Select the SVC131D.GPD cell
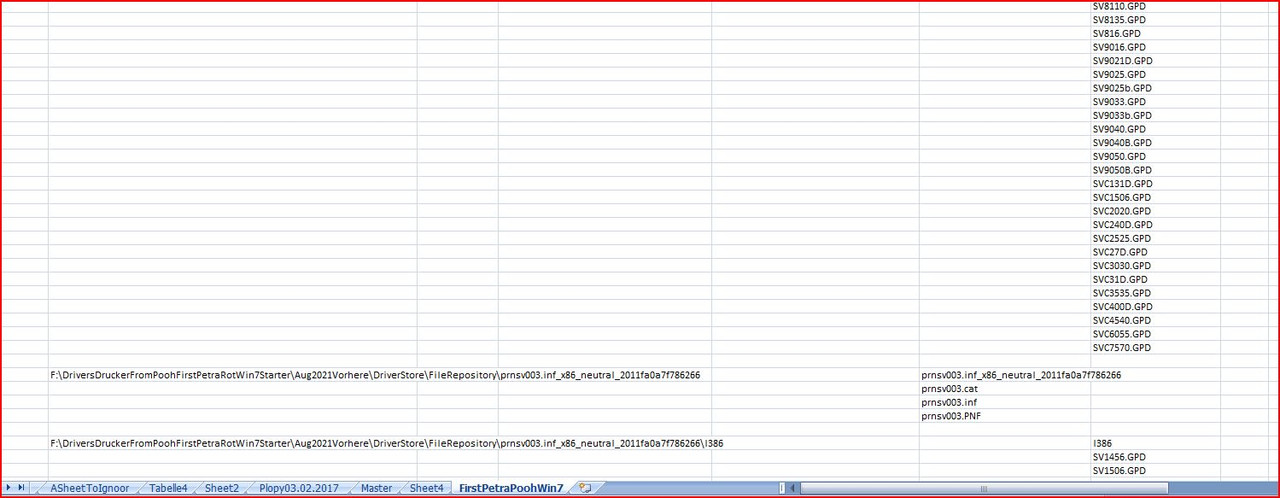 [1155, 184]
